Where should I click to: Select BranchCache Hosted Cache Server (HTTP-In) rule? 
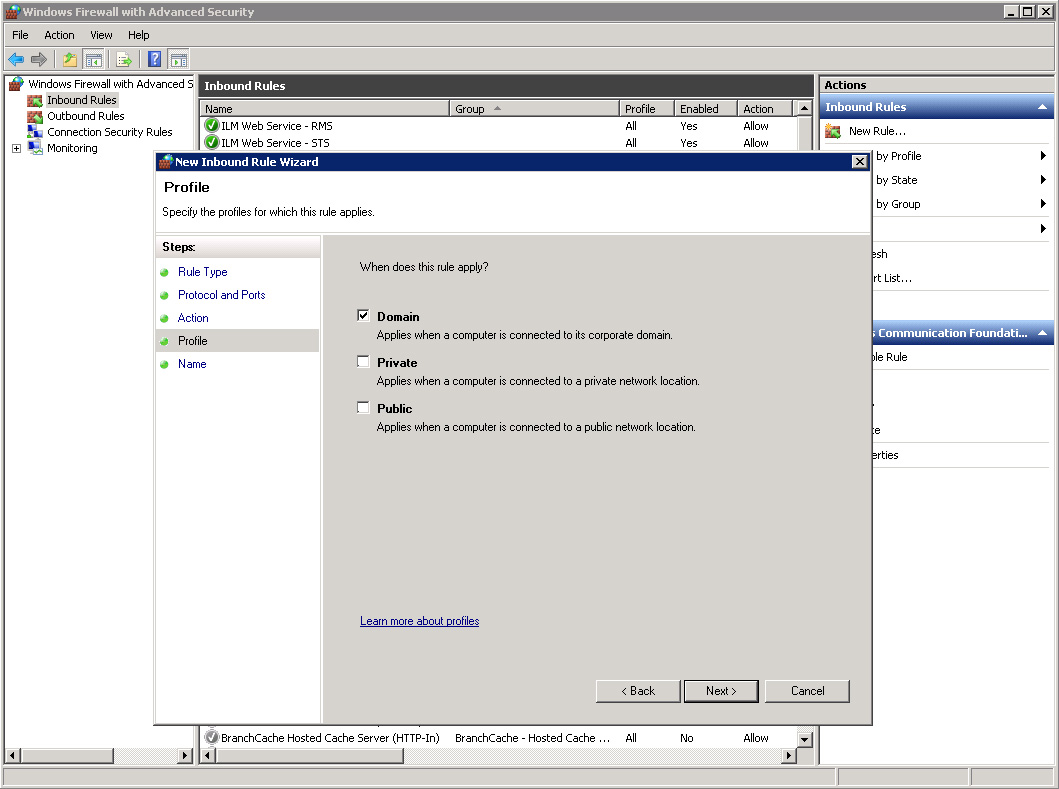pos(498,738)
